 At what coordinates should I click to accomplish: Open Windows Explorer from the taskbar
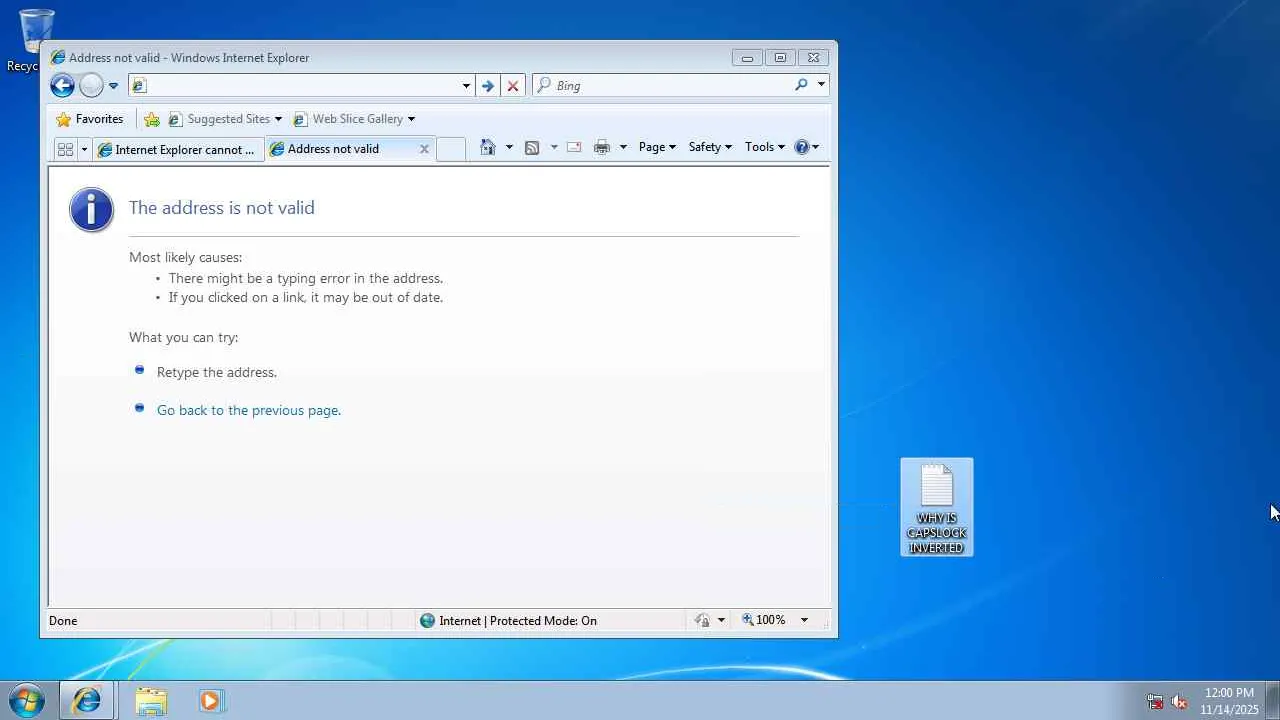151,701
